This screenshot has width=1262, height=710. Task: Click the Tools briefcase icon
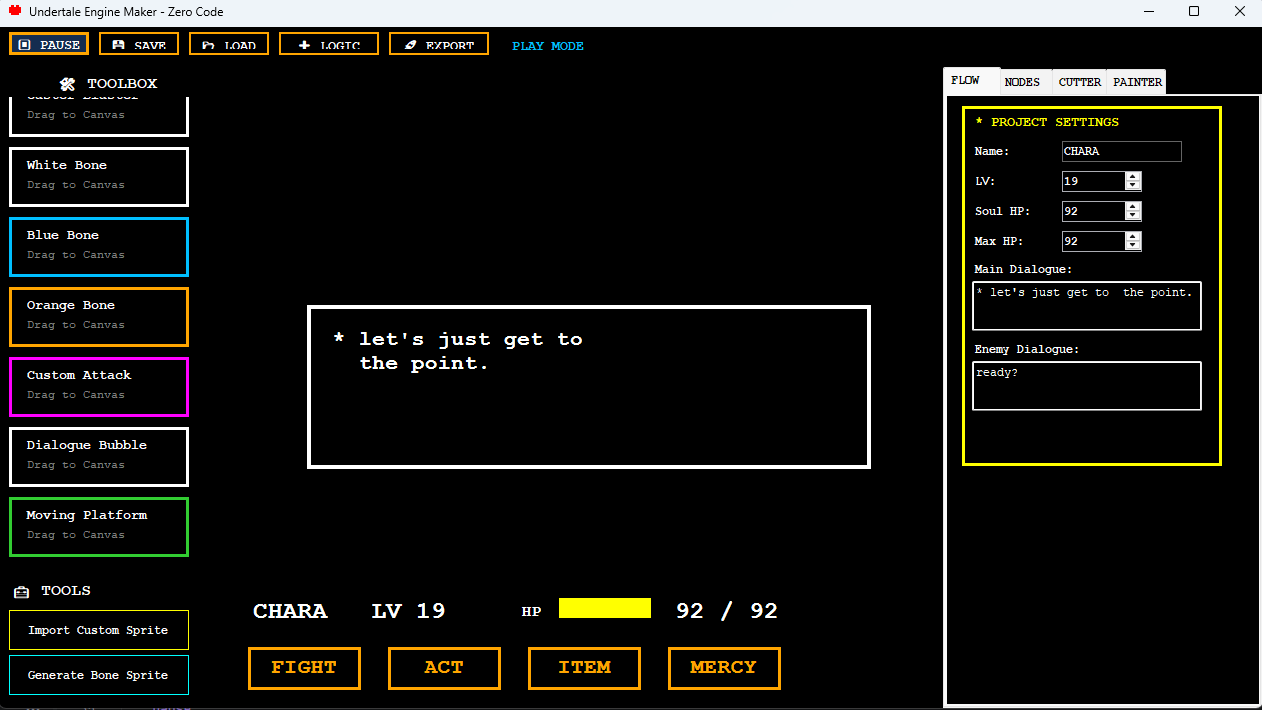pyautogui.click(x=22, y=591)
